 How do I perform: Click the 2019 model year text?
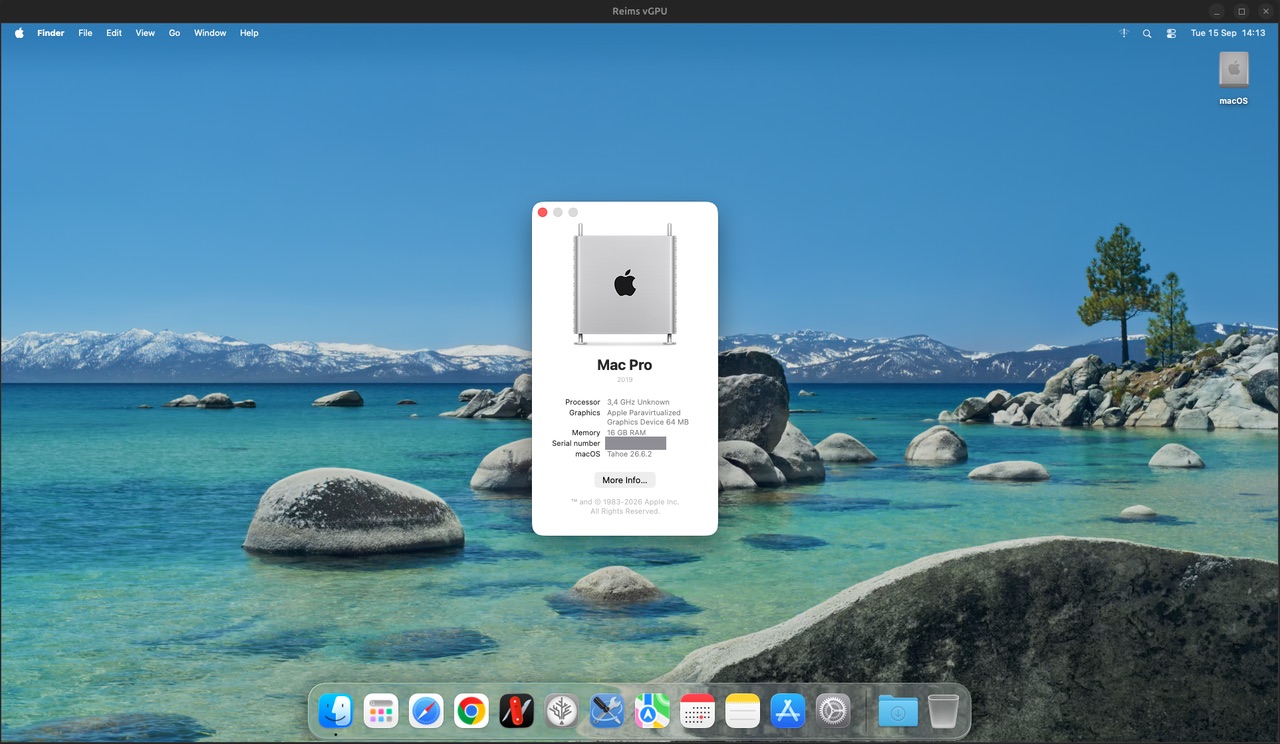pyautogui.click(x=625, y=380)
